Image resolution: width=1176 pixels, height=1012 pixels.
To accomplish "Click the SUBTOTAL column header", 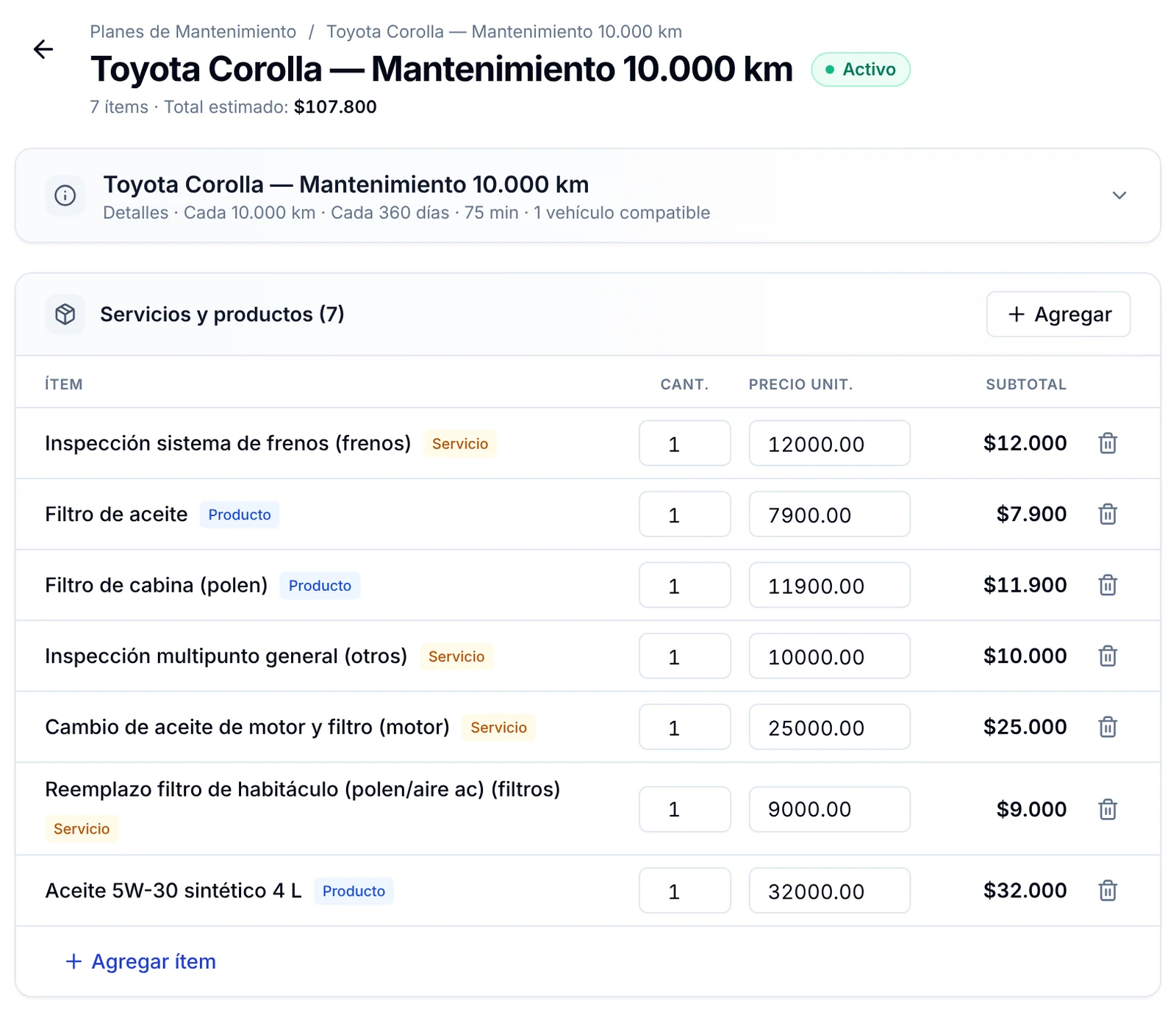I will pyautogui.click(x=1026, y=384).
